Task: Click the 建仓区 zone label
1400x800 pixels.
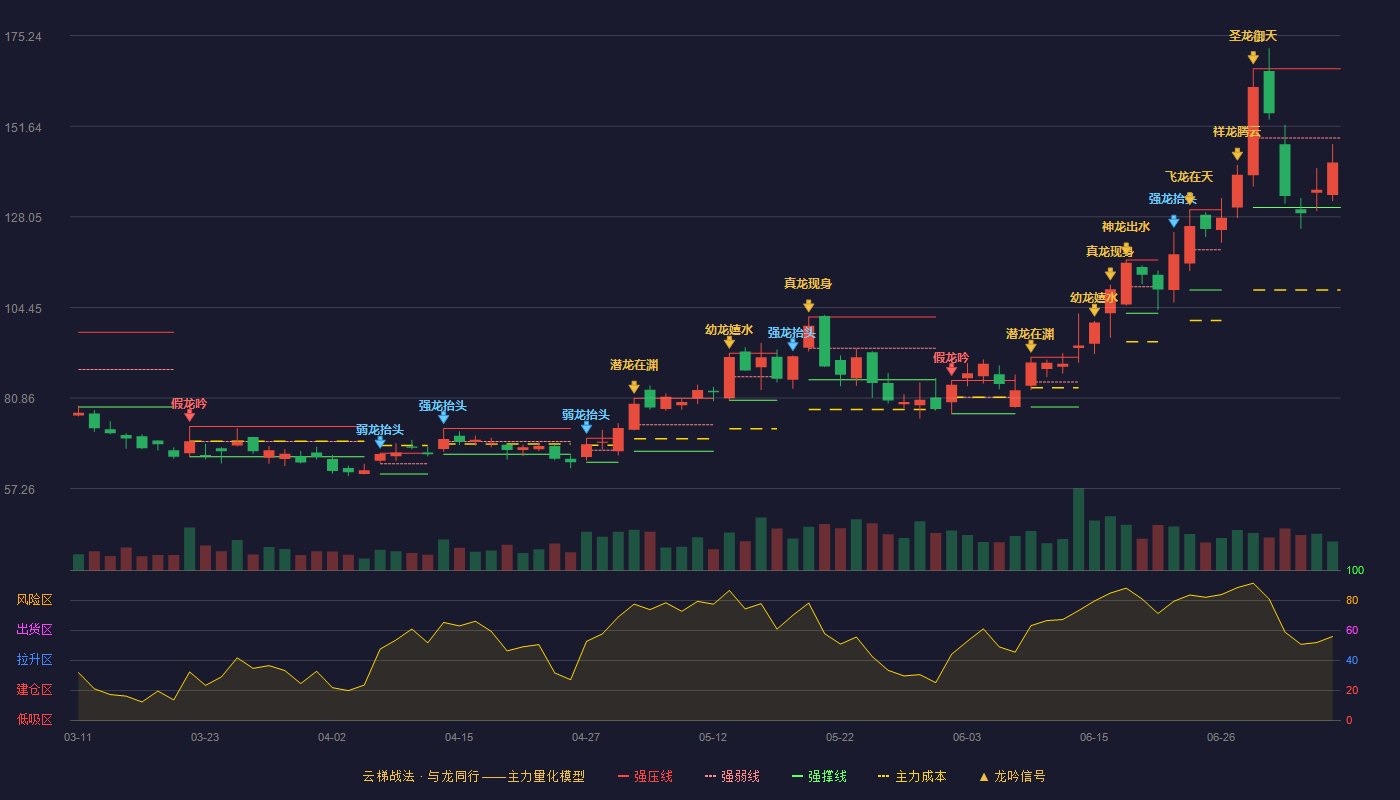Action: (34, 690)
